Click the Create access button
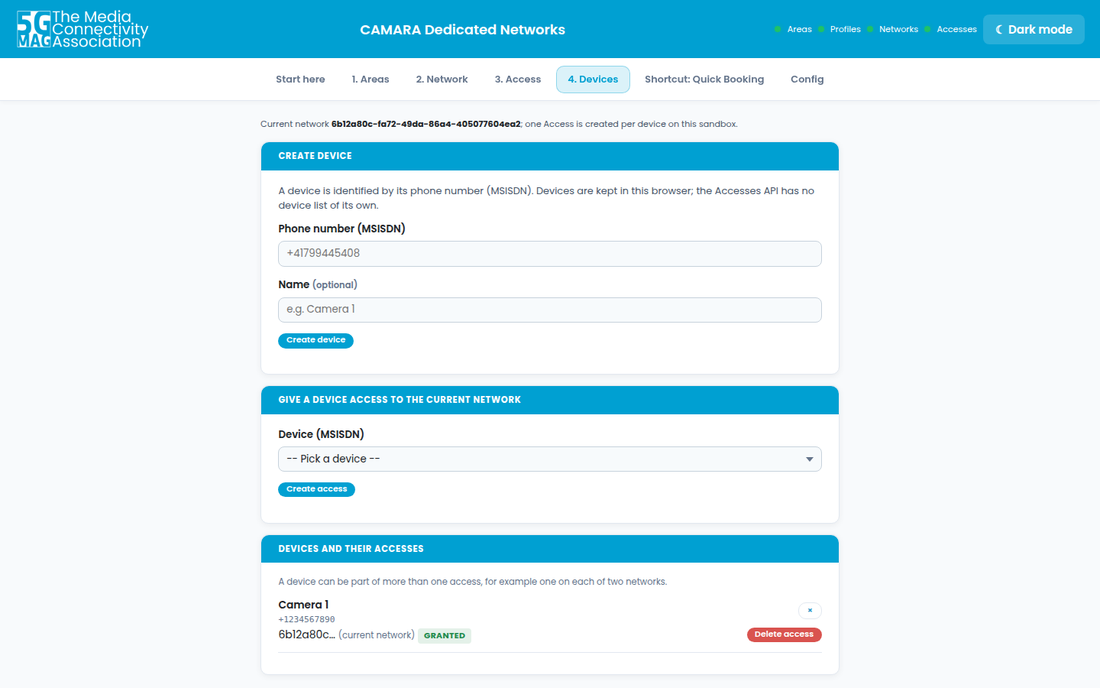This screenshot has width=1100, height=688. click(316, 490)
